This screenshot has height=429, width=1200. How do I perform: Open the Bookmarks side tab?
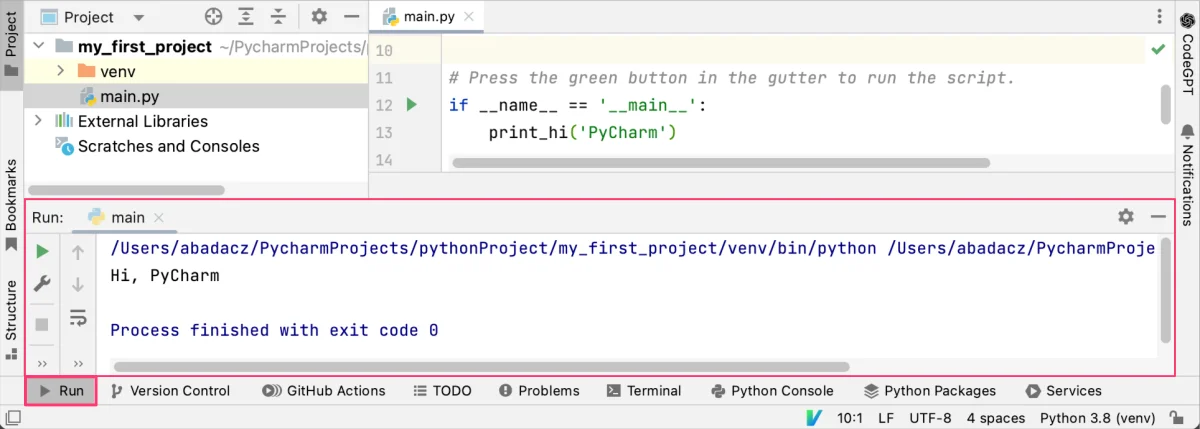click(x=11, y=205)
